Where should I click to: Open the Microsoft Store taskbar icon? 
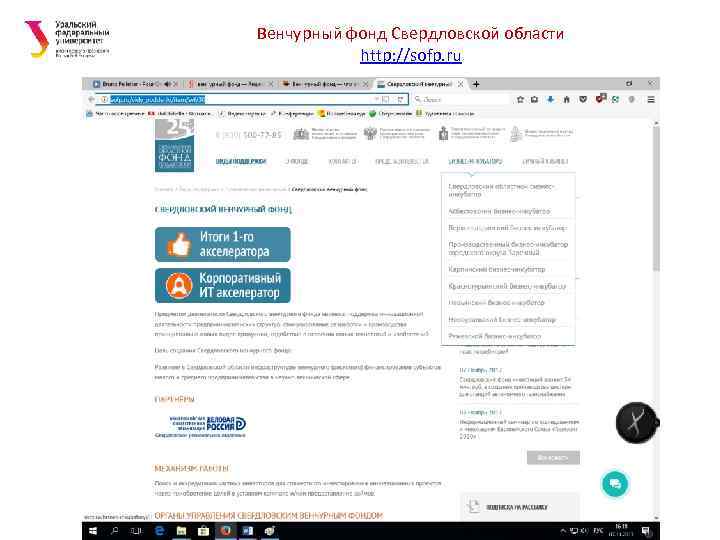[x=203, y=531]
